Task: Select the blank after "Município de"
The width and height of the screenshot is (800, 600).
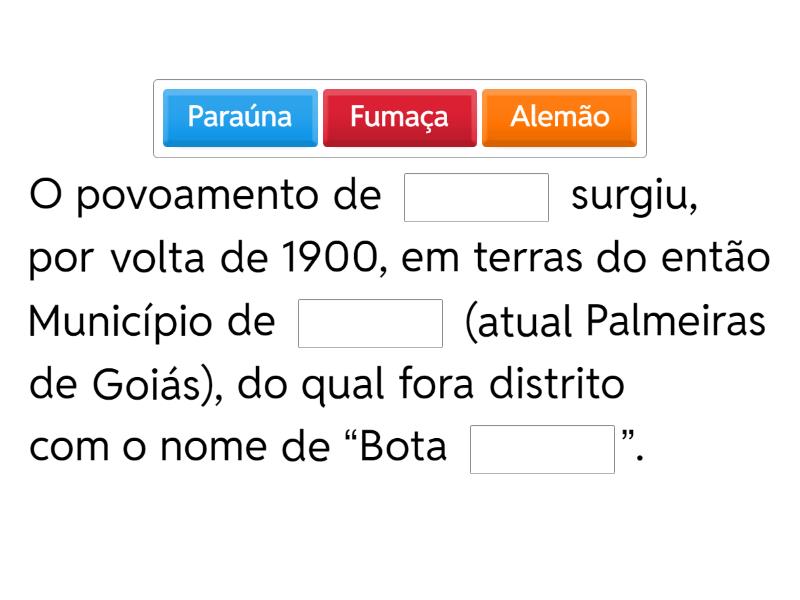Action: pyautogui.click(x=370, y=323)
